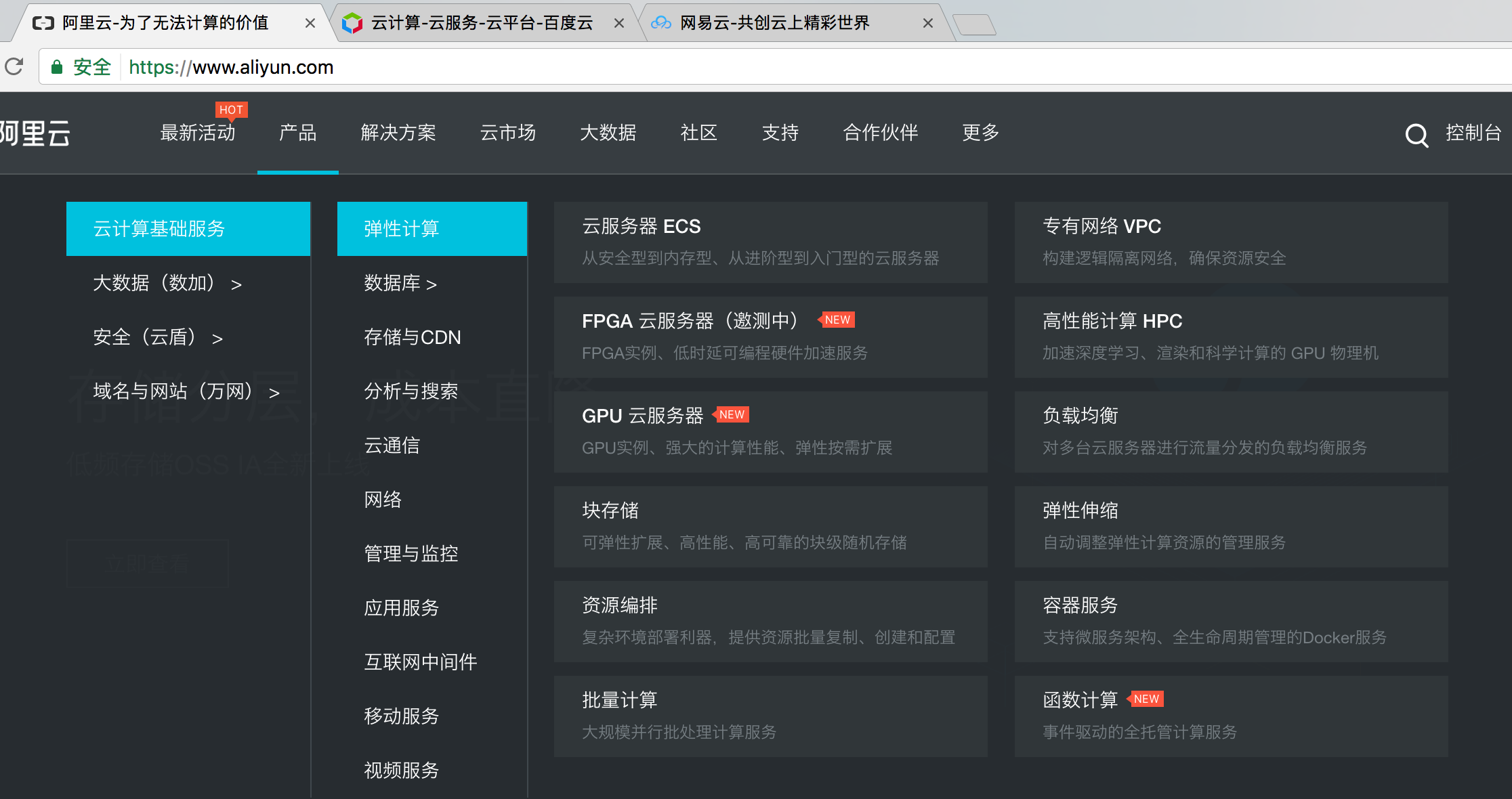Open 云市场 navigation menu
Screen dimensions: 1512x799
[508, 133]
